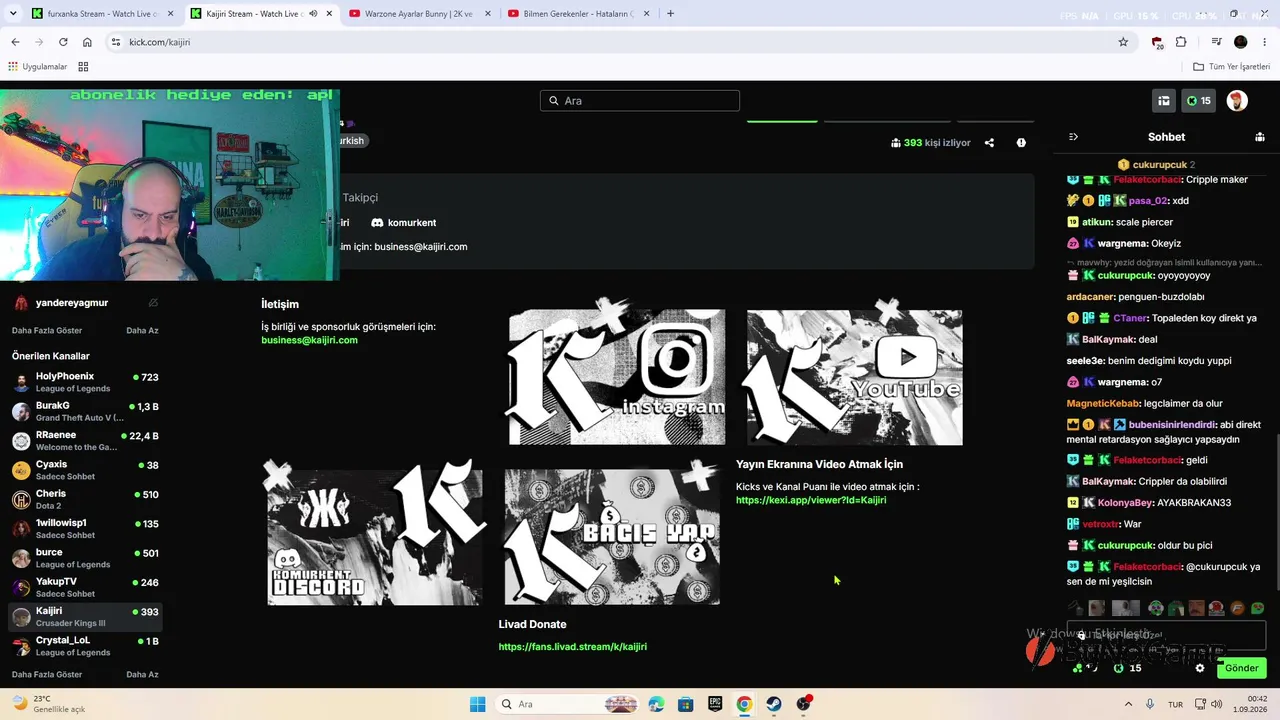Open Chrome profile avatar in toolbar
Viewport: 1280px width, 720px height.
click(1241, 42)
